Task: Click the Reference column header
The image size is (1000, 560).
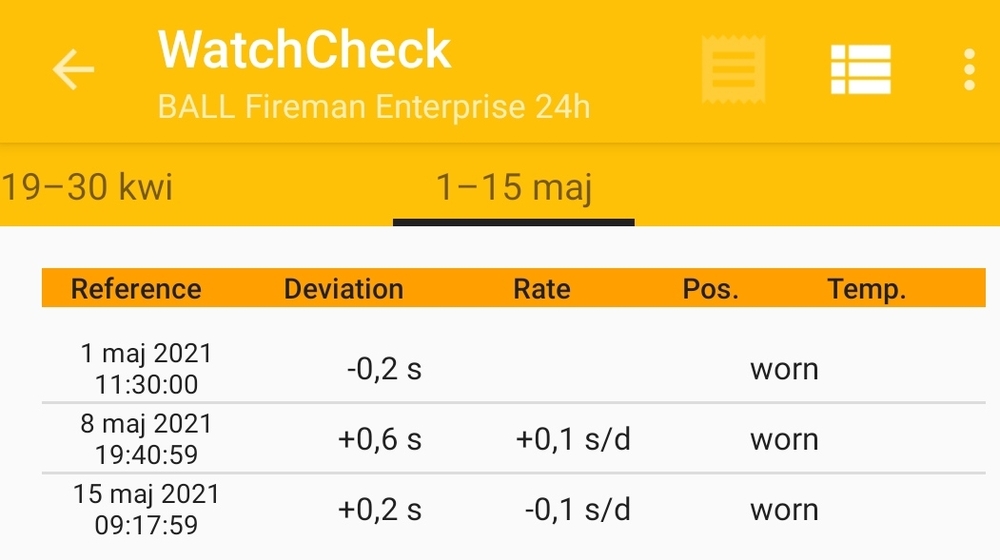Action: (136, 289)
